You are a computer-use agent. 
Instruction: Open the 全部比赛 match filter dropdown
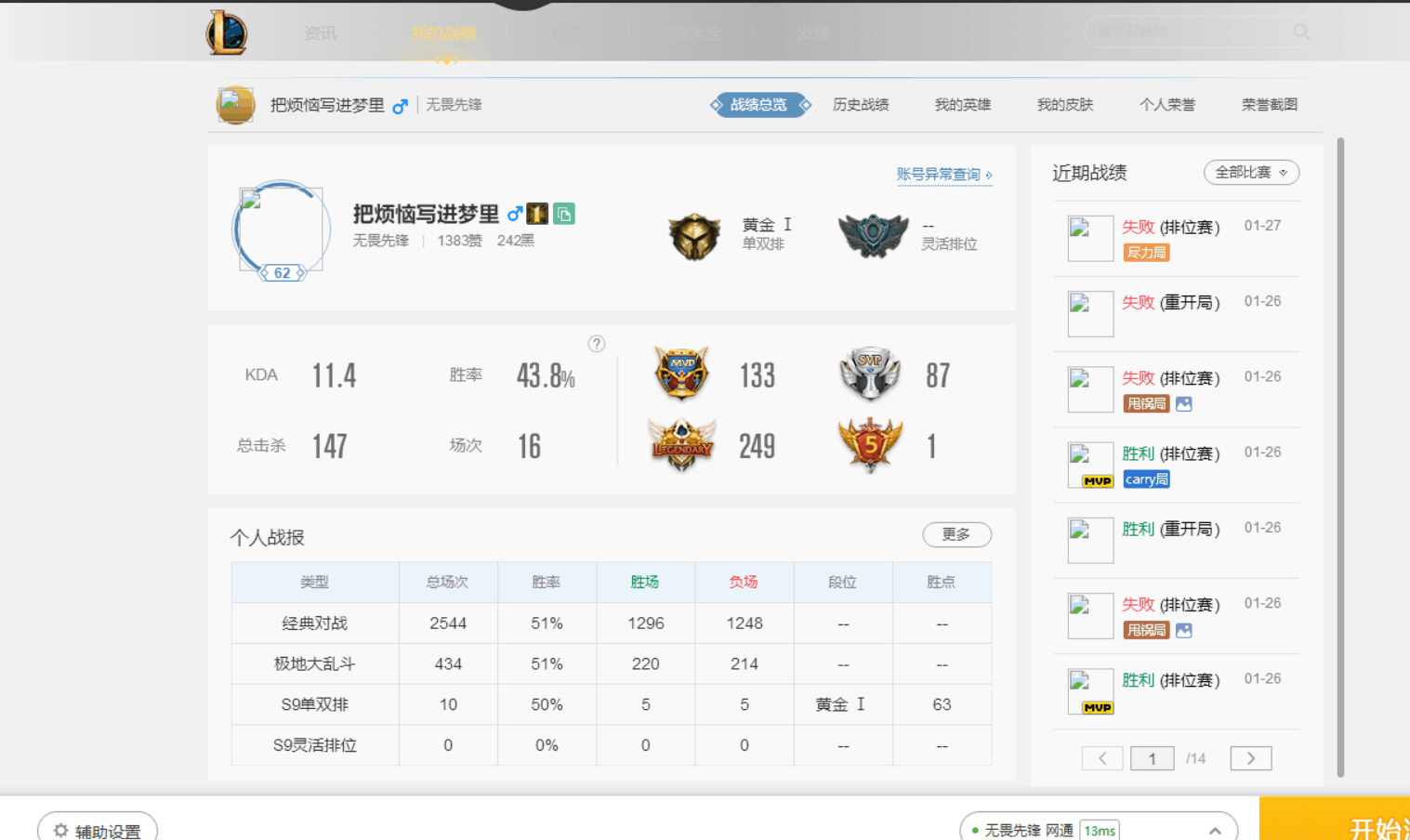click(1251, 173)
